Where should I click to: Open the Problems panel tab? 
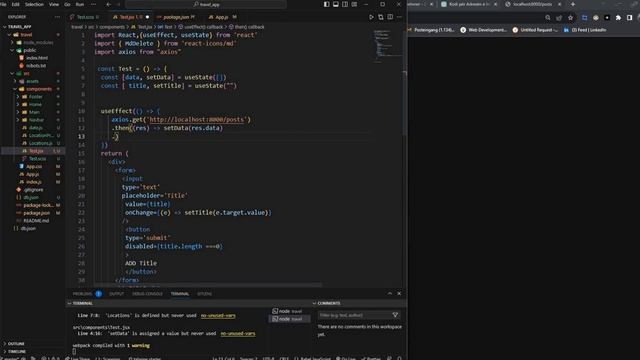pyautogui.click(x=82, y=294)
